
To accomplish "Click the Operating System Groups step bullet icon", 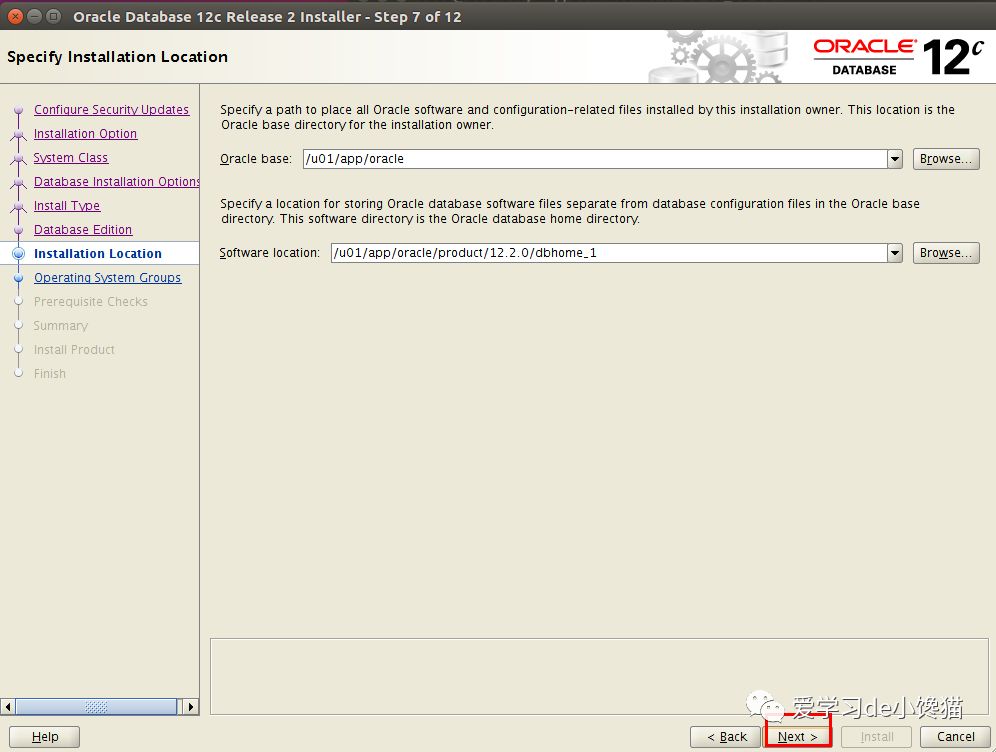I will click(18, 278).
